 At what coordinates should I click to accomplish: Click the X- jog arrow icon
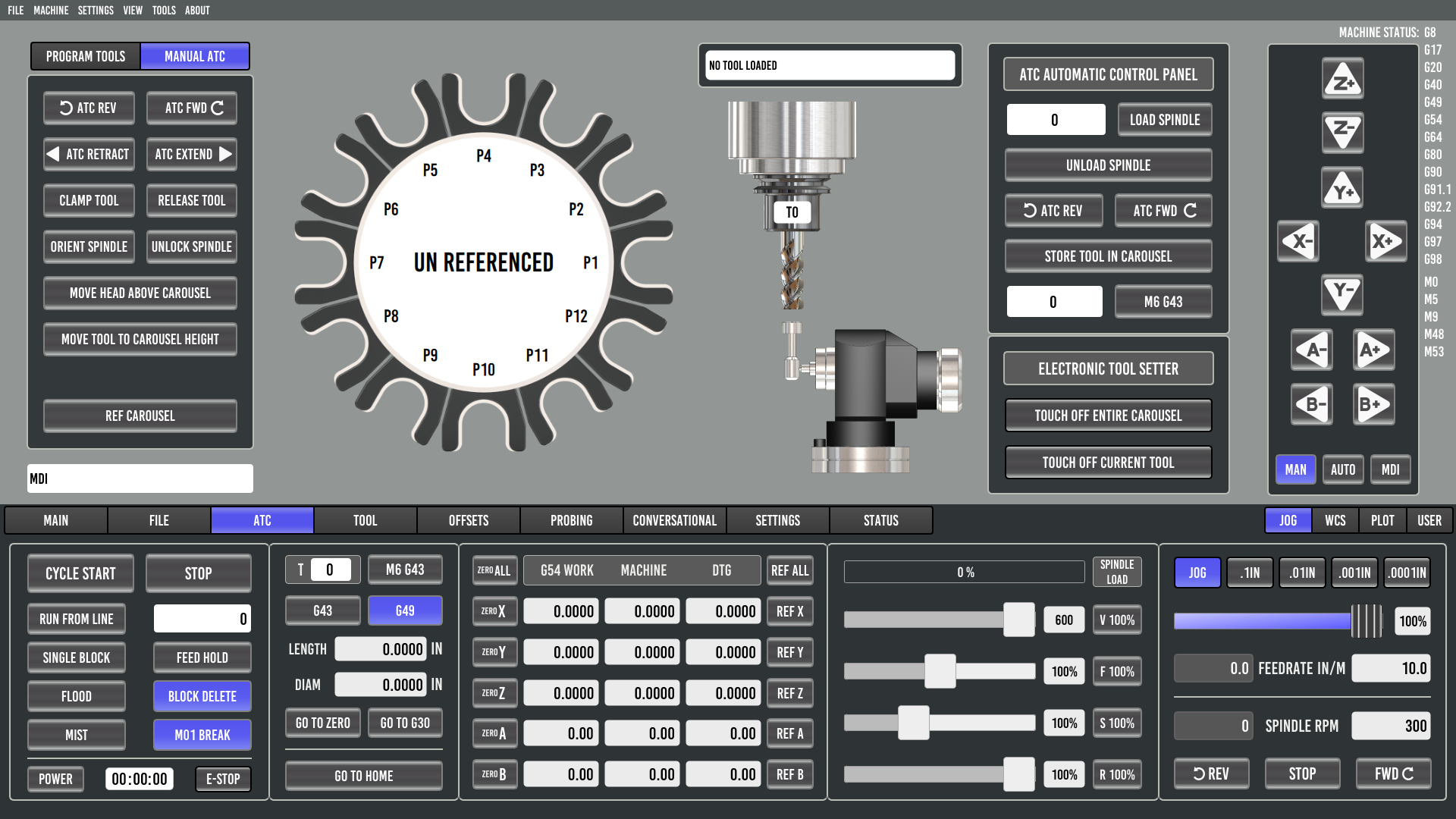click(x=1298, y=242)
